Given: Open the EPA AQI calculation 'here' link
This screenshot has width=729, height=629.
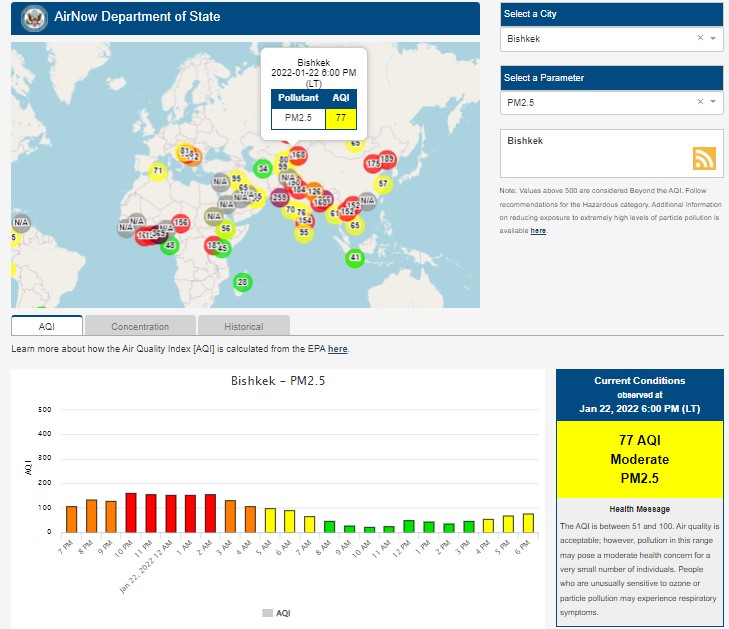Looking at the screenshot, I should (x=338, y=349).
